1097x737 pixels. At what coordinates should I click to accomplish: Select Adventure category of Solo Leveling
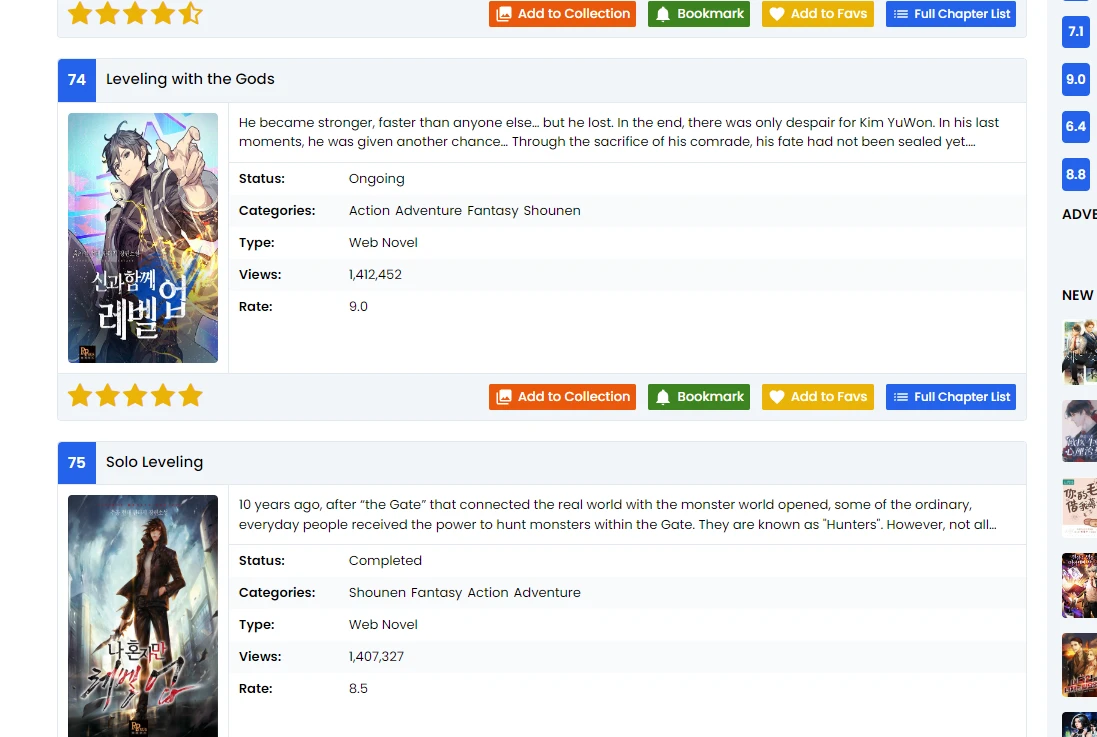[x=547, y=593]
